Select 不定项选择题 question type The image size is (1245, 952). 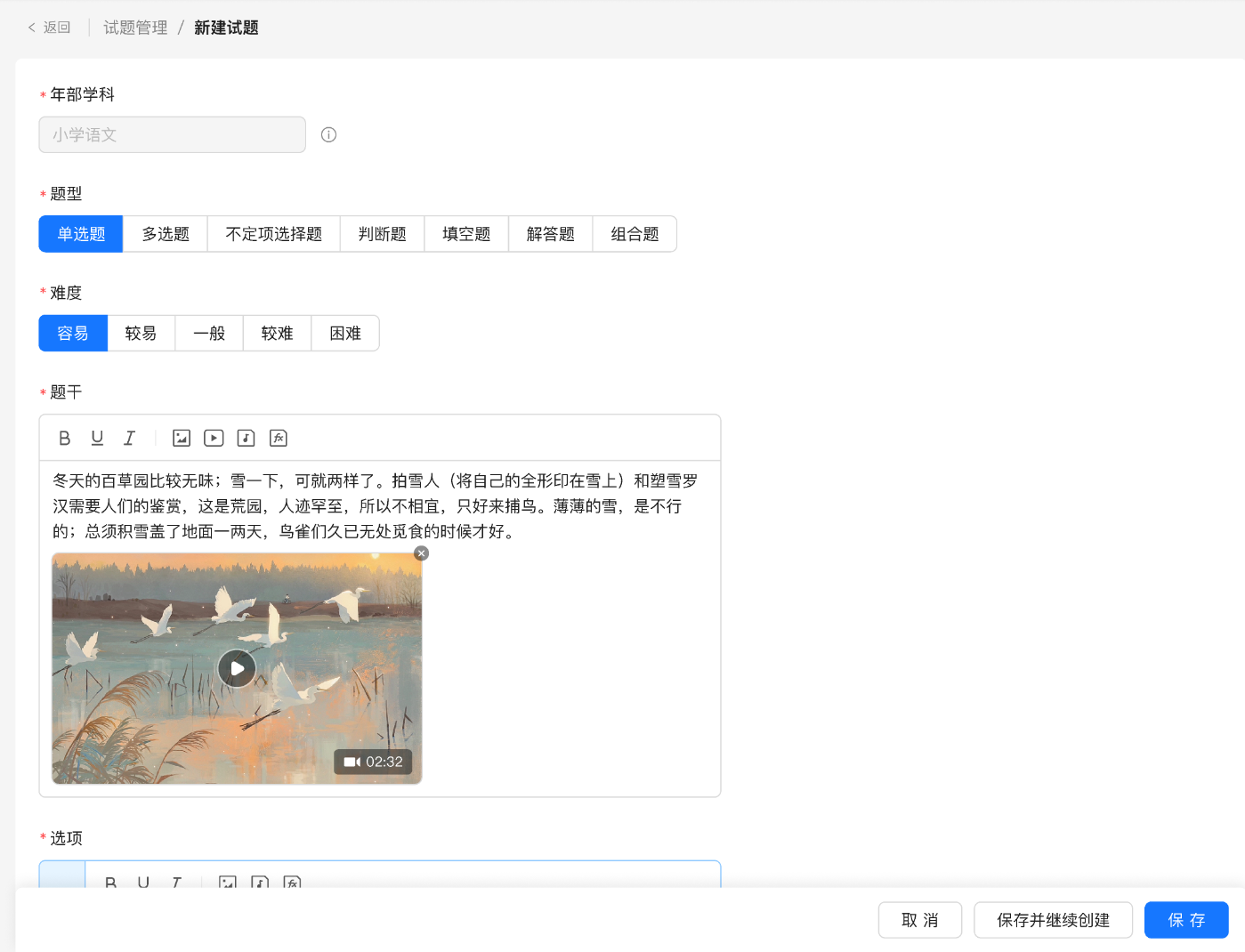(x=274, y=234)
